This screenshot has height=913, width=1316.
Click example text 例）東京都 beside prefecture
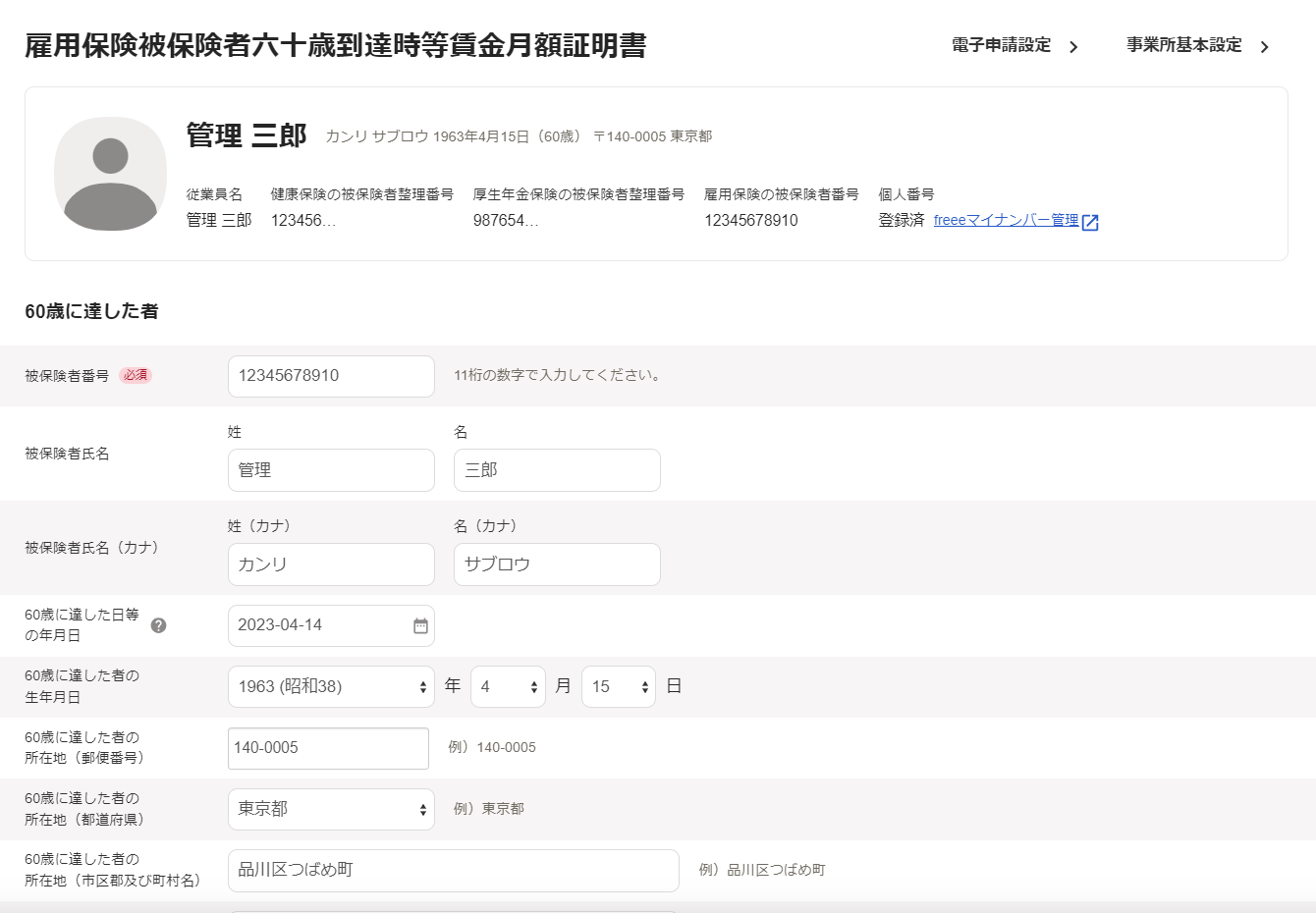coord(489,809)
